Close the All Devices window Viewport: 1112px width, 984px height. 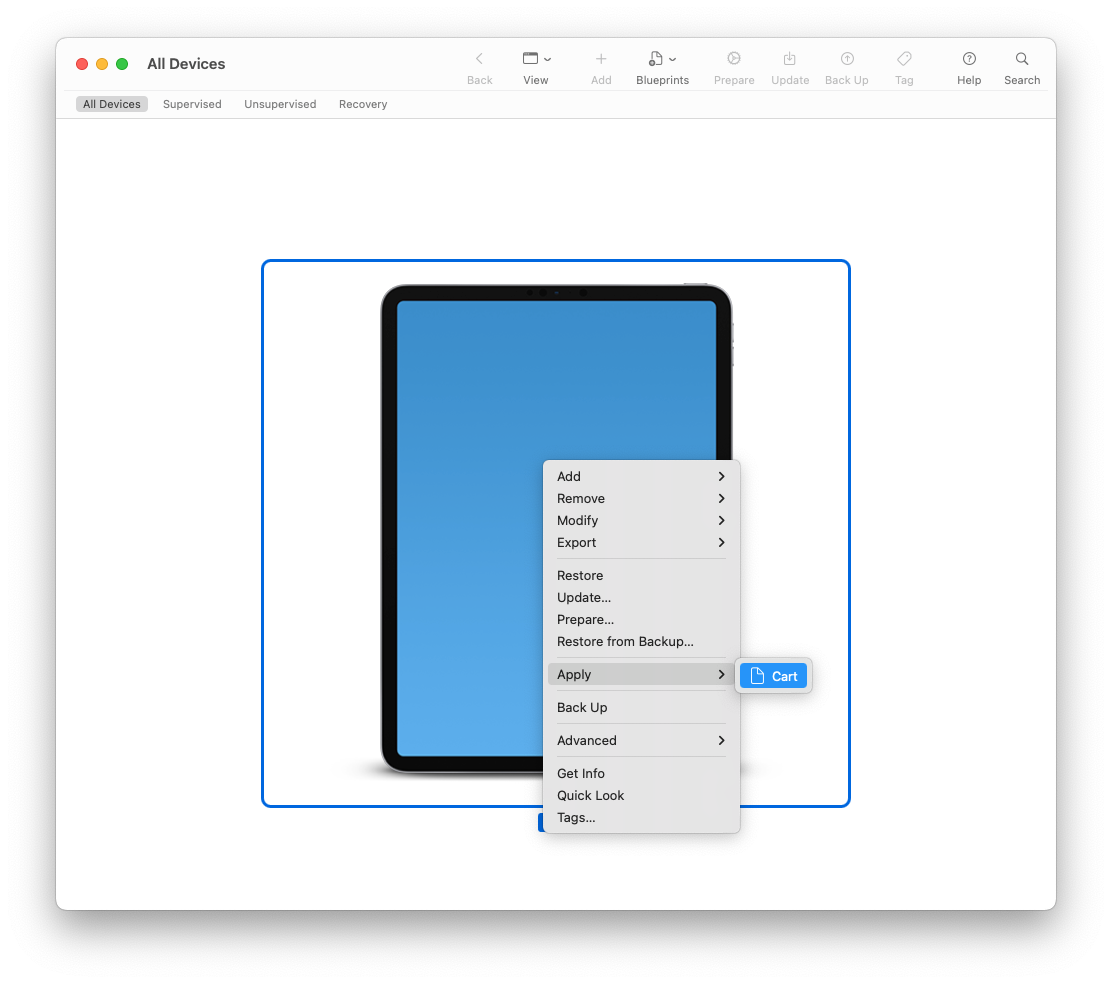tap(82, 64)
